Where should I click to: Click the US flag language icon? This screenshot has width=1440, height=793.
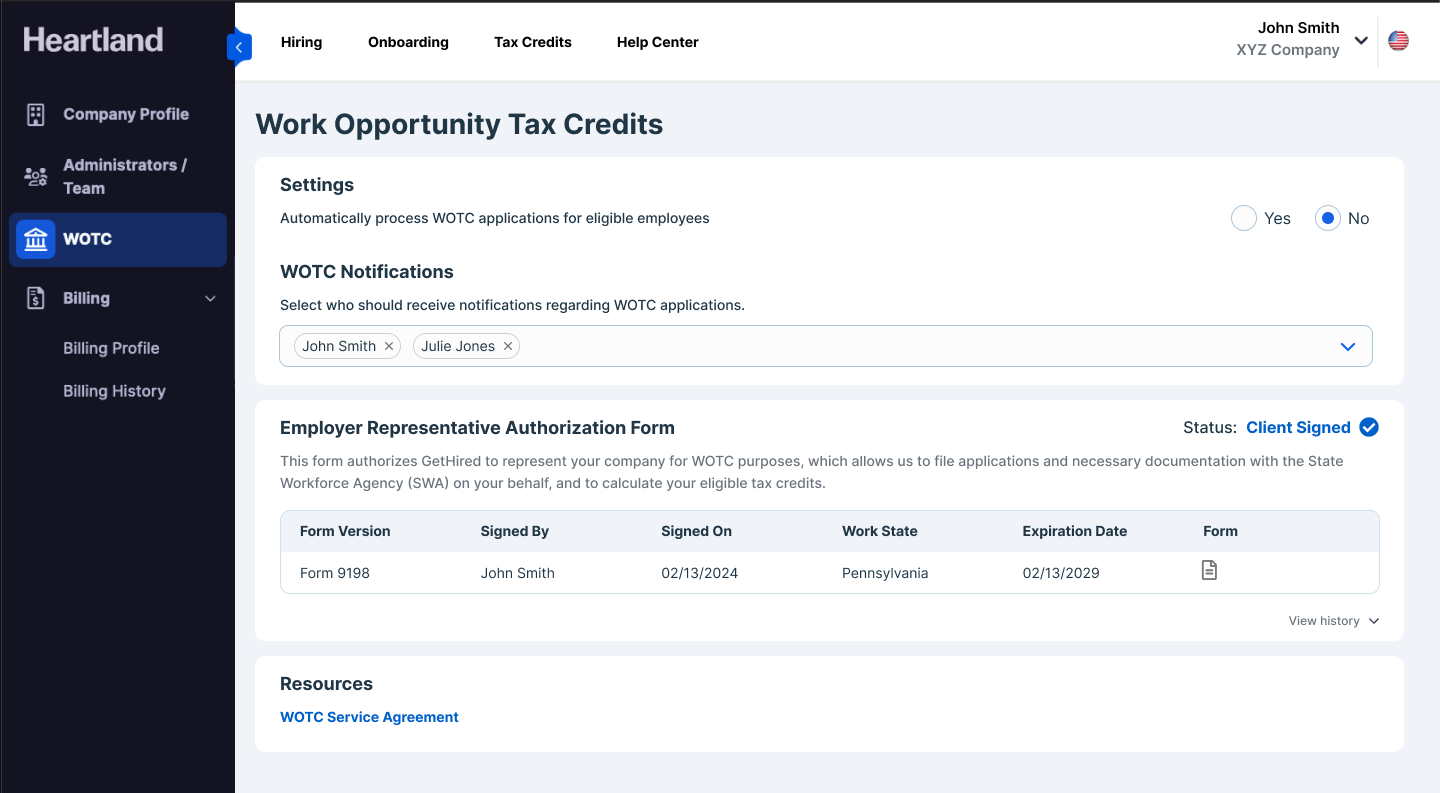(1398, 41)
